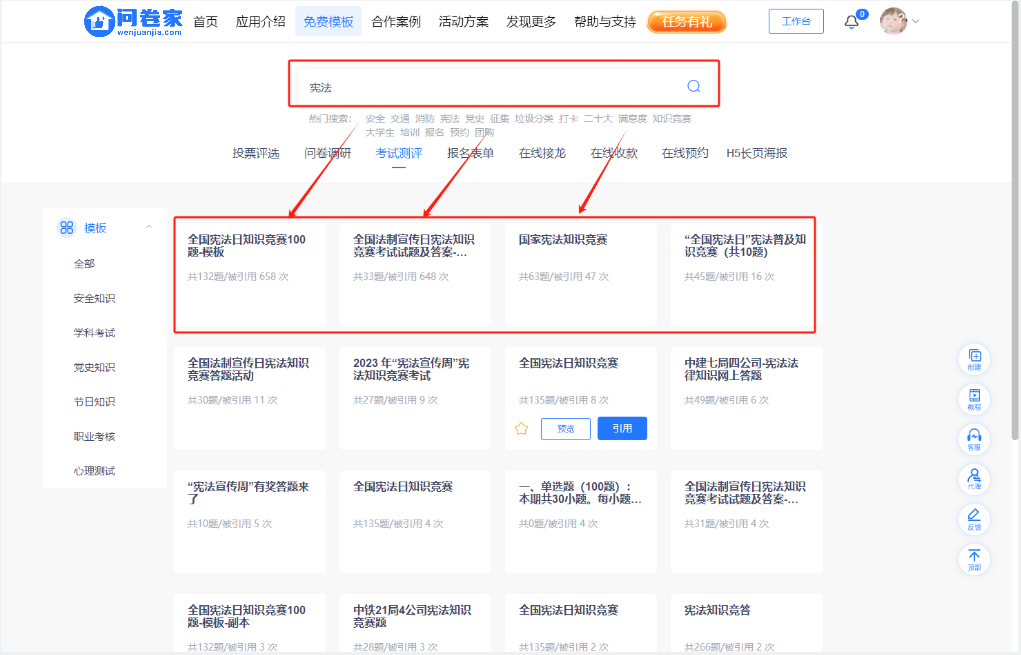The width and height of the screenshot is (1021, 655).
Task: Open the 工作台 button
Action: coord(796,21)
